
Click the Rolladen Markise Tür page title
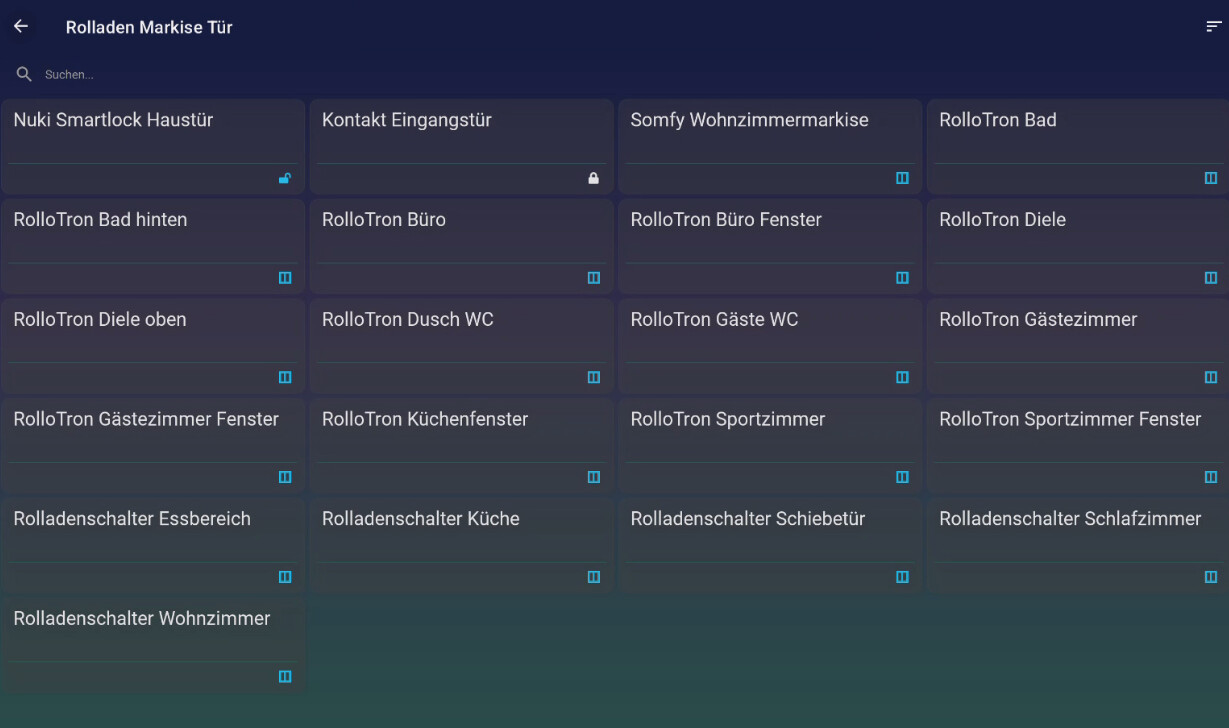coord(149,27)
